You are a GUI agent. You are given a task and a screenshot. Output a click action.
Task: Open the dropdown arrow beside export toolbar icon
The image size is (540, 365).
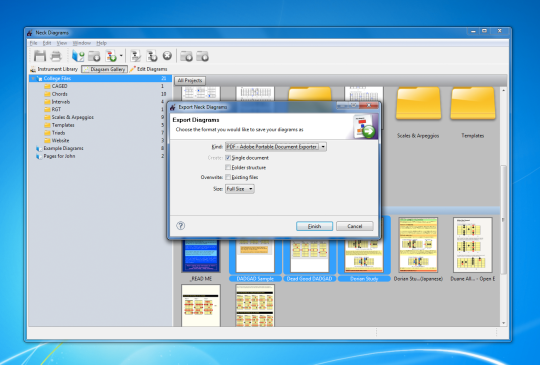click(x=121, y=55)
